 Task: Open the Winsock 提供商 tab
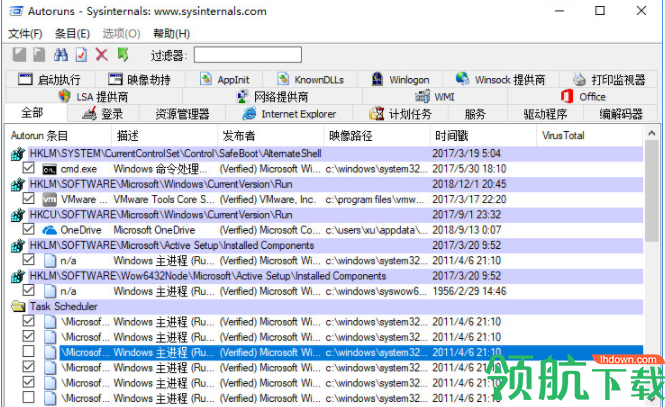500,79
